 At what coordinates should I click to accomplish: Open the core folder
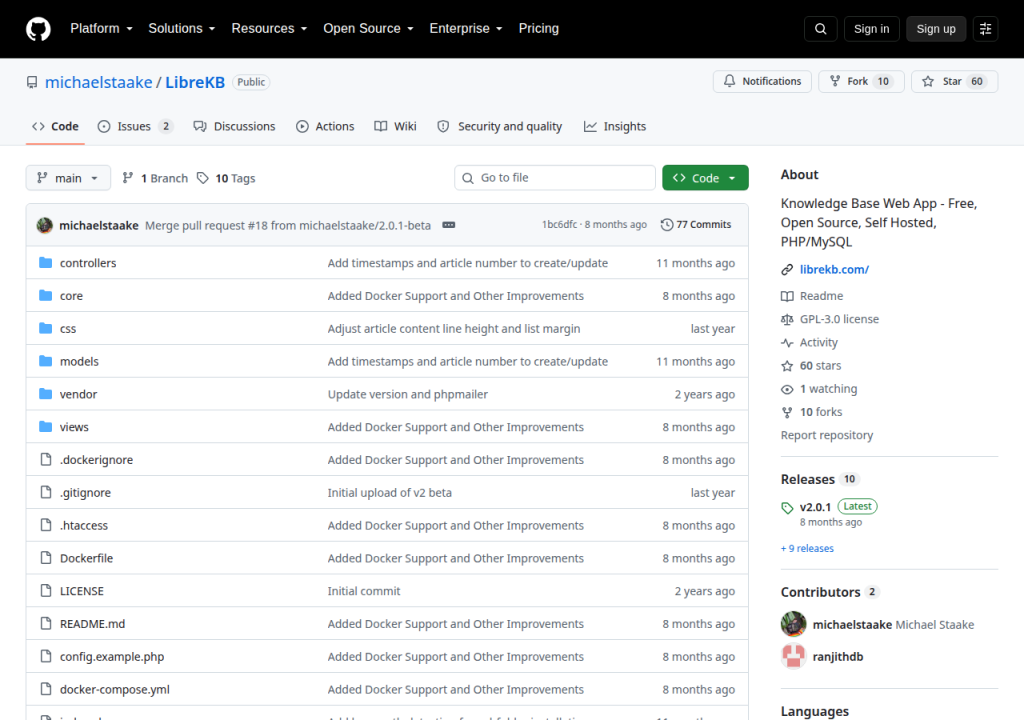(71, 295)
